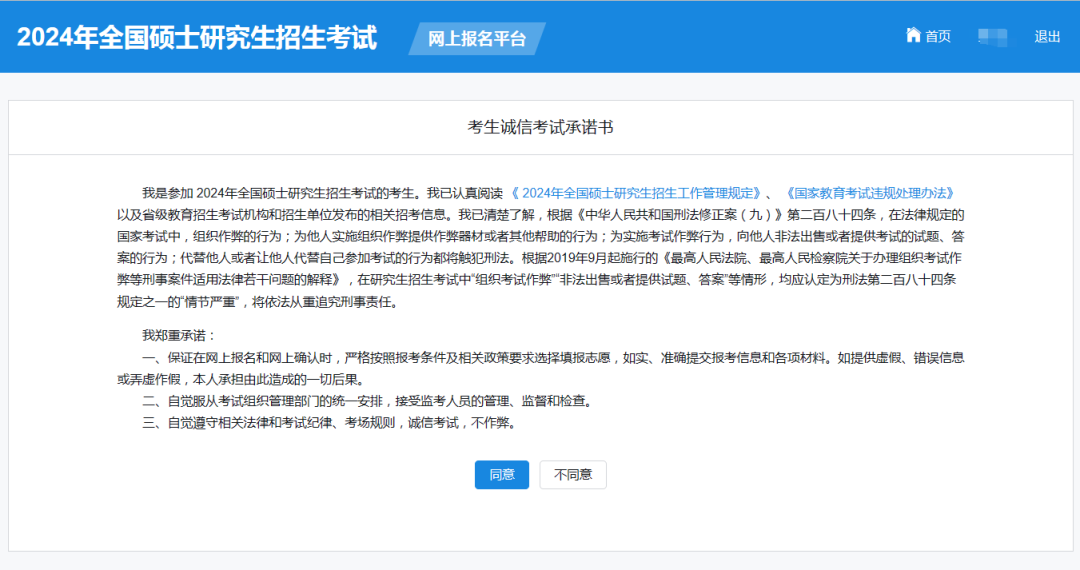Click the opening sentence 我是参加 2024年全国硕士研究生招生考试的考生
The height and width of the screenshot is (570, 1080).
coord(282,193)
